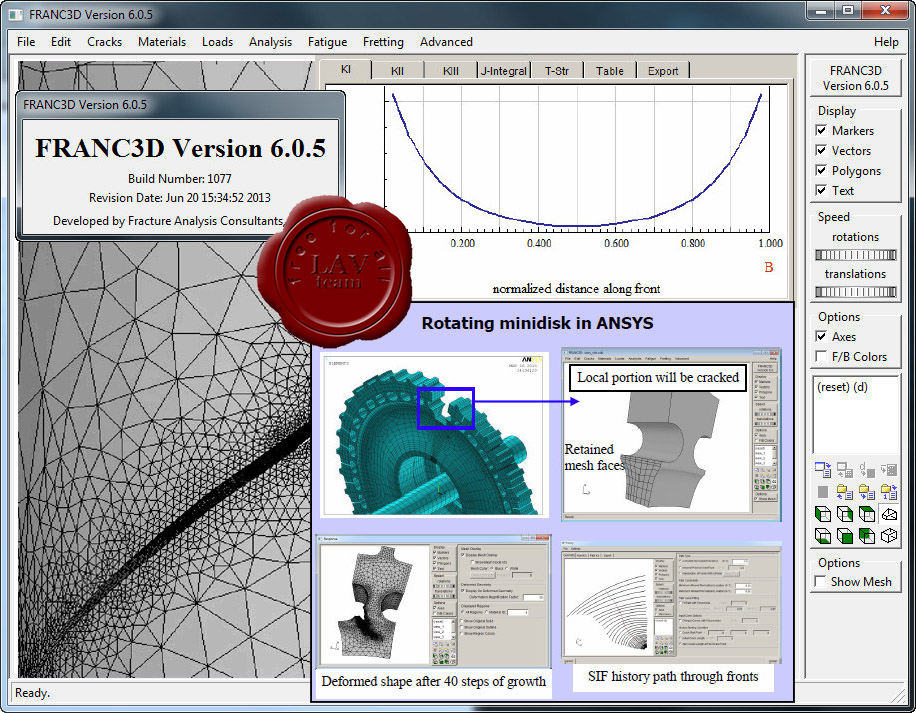The image size is (916, 713).
Task: Switch to the J-Integral tab
Action: click(x=504, y=71)
